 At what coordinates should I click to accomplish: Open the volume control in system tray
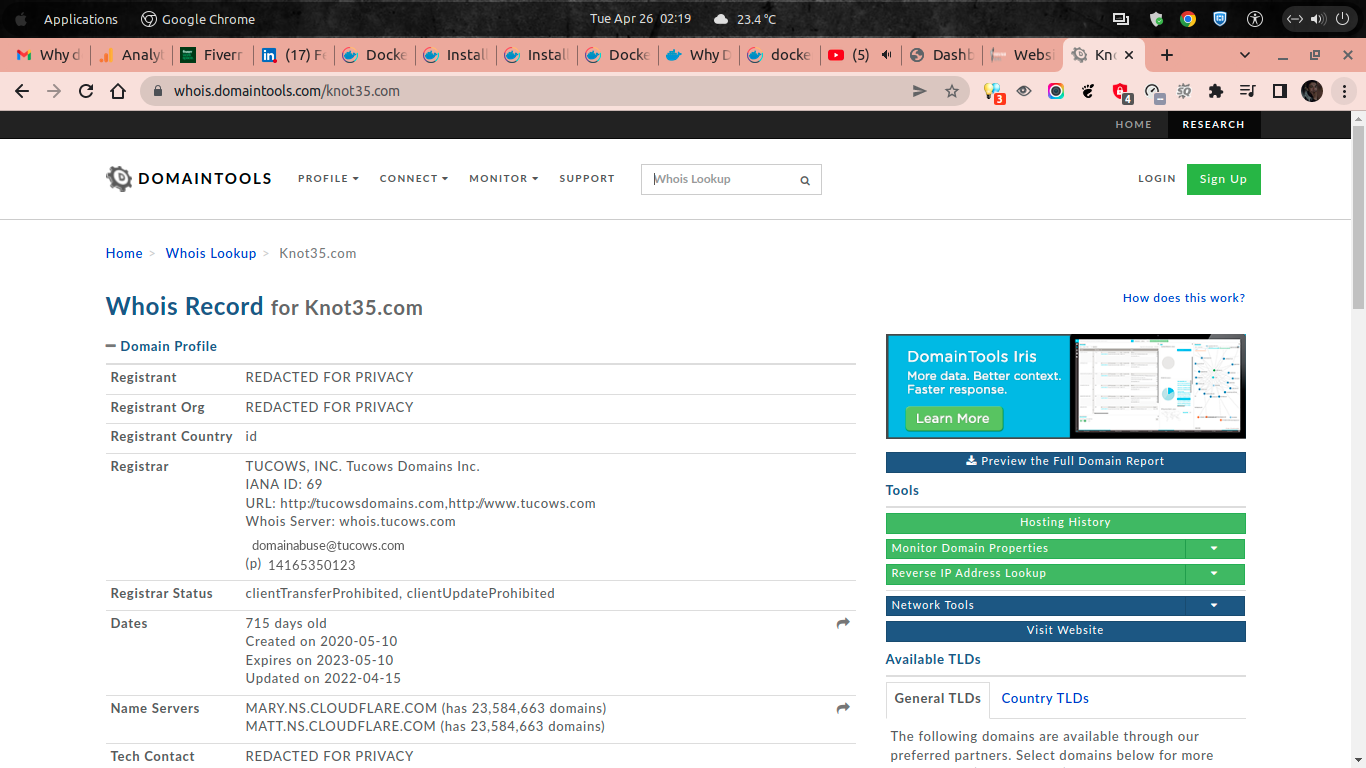1316,19
